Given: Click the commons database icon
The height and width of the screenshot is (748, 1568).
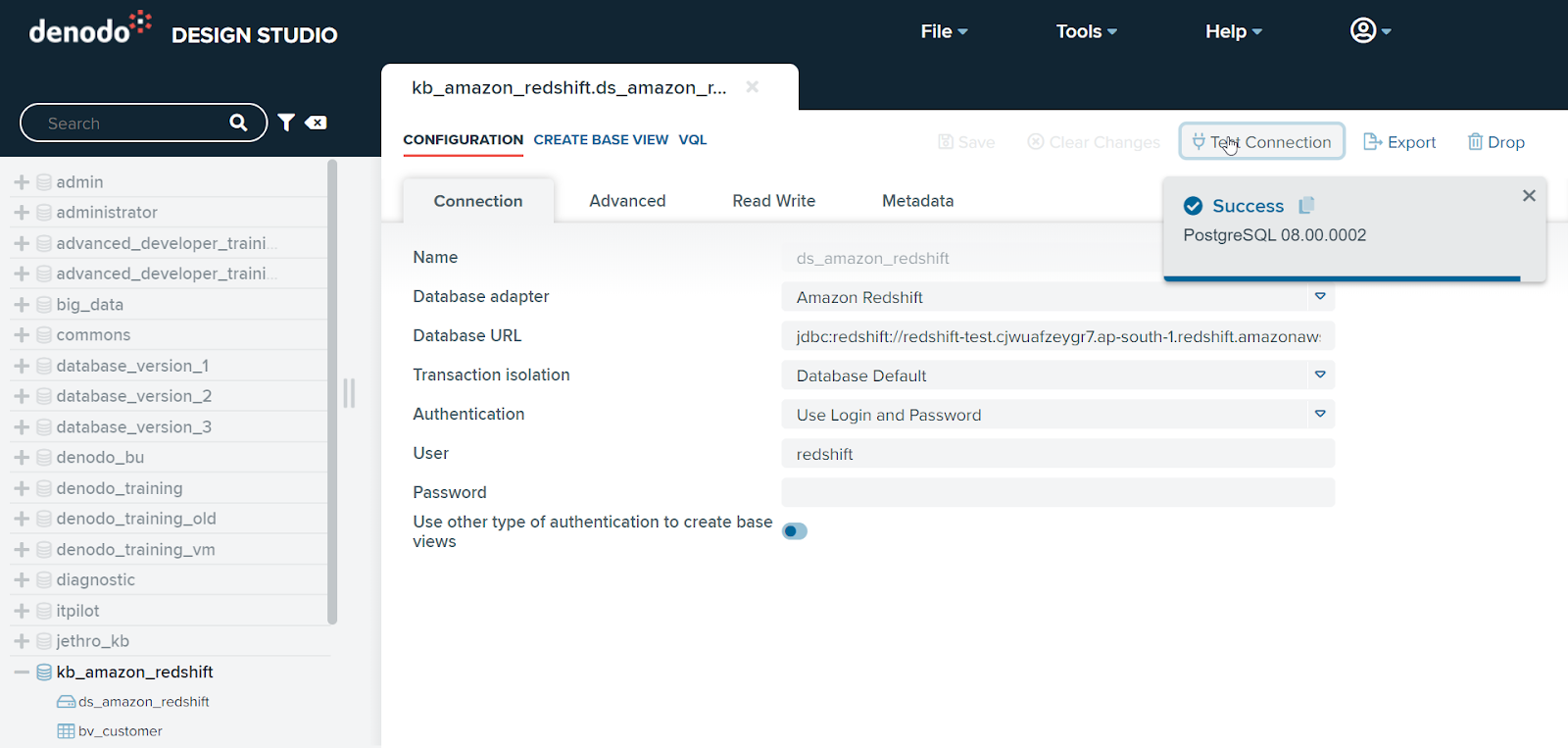Looking at the screenshot, I should pos(44,335).
